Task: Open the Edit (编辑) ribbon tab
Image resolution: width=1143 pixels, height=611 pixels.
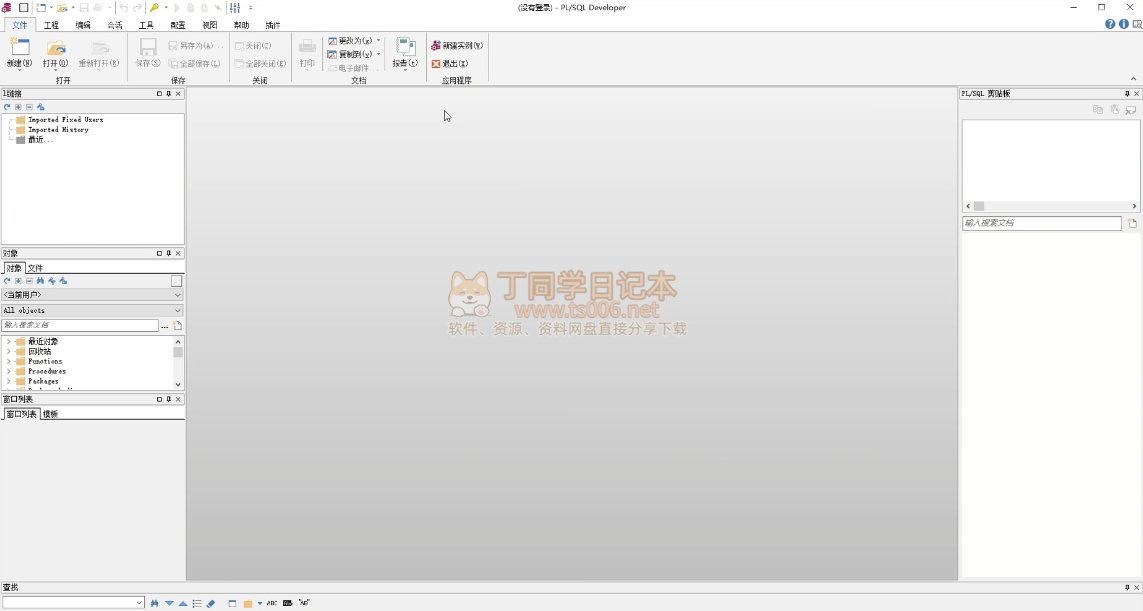Action: pos(83,25)
